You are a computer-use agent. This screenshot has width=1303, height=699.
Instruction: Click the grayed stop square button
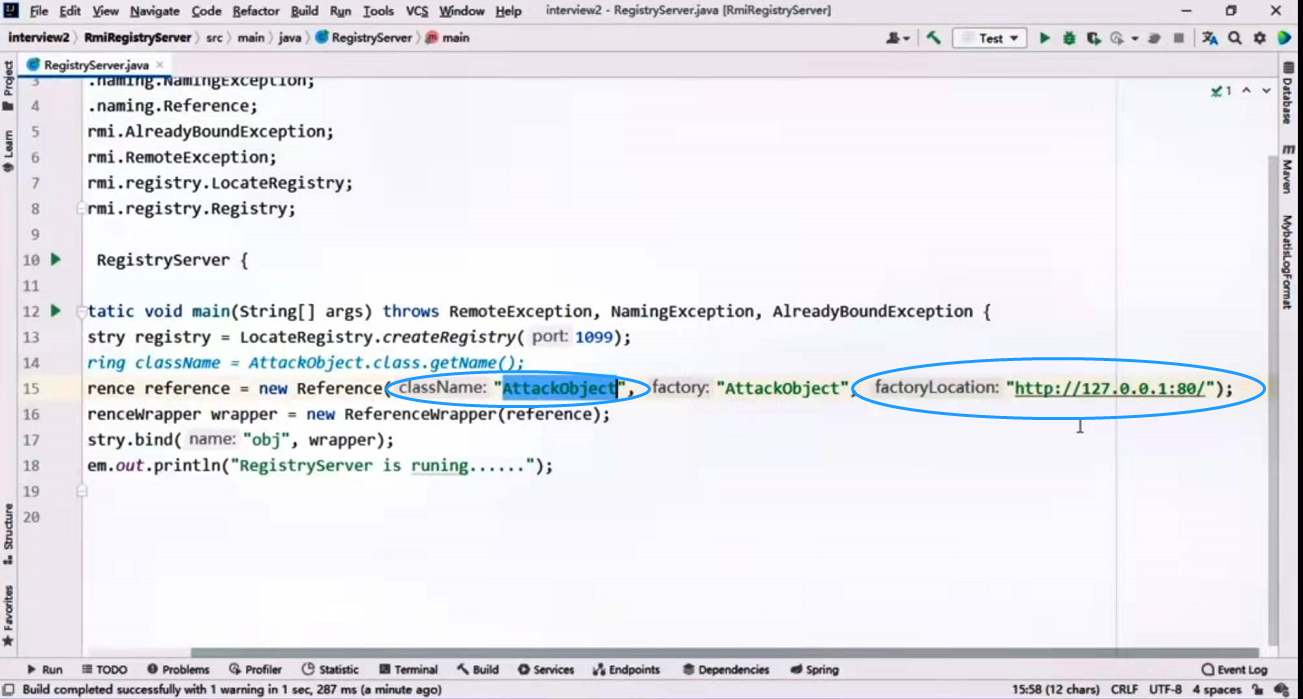(x=1179, y=38)
